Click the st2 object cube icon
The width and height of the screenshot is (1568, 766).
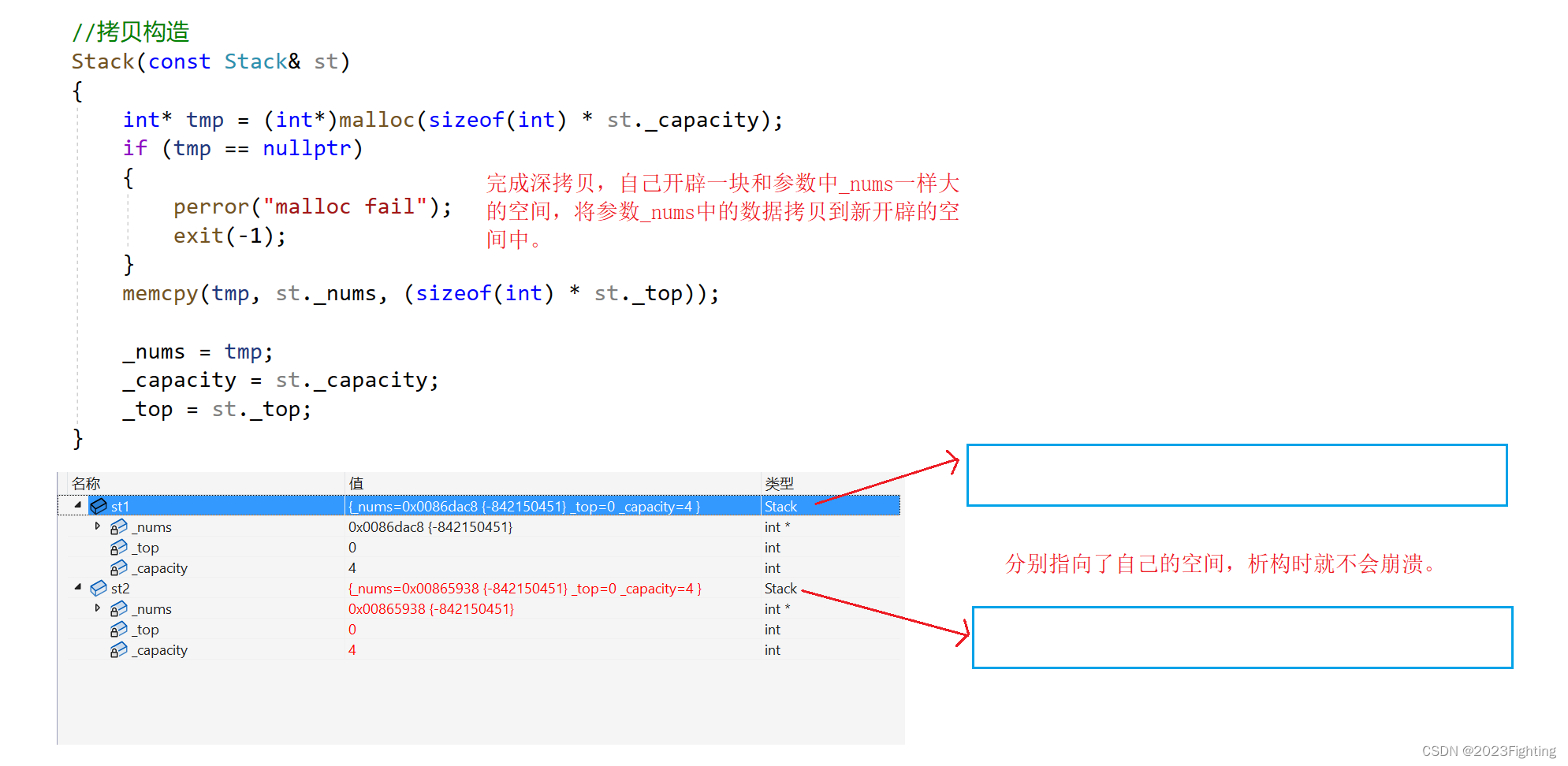99,588
